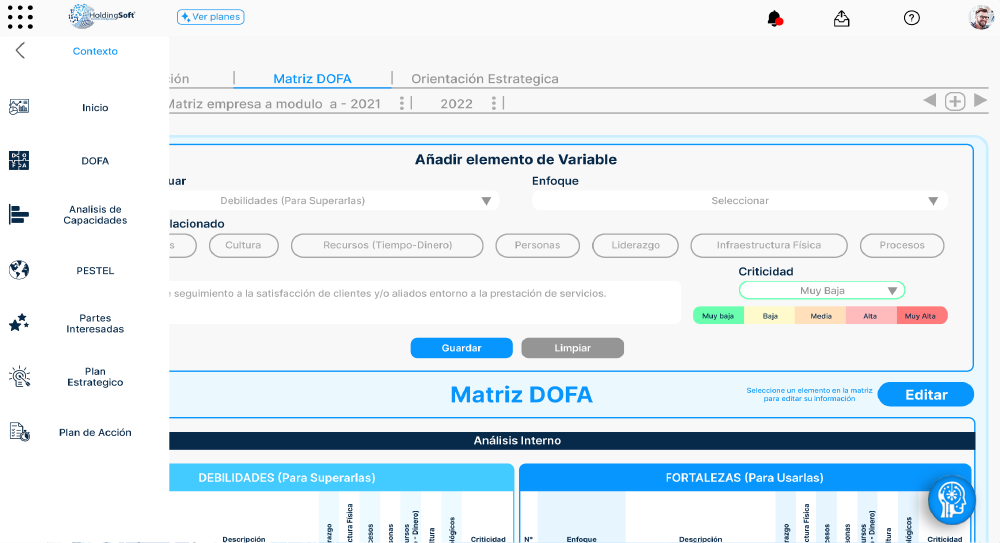Go to Inicio in sidebar
The image size is (1000, 543).
95,108
